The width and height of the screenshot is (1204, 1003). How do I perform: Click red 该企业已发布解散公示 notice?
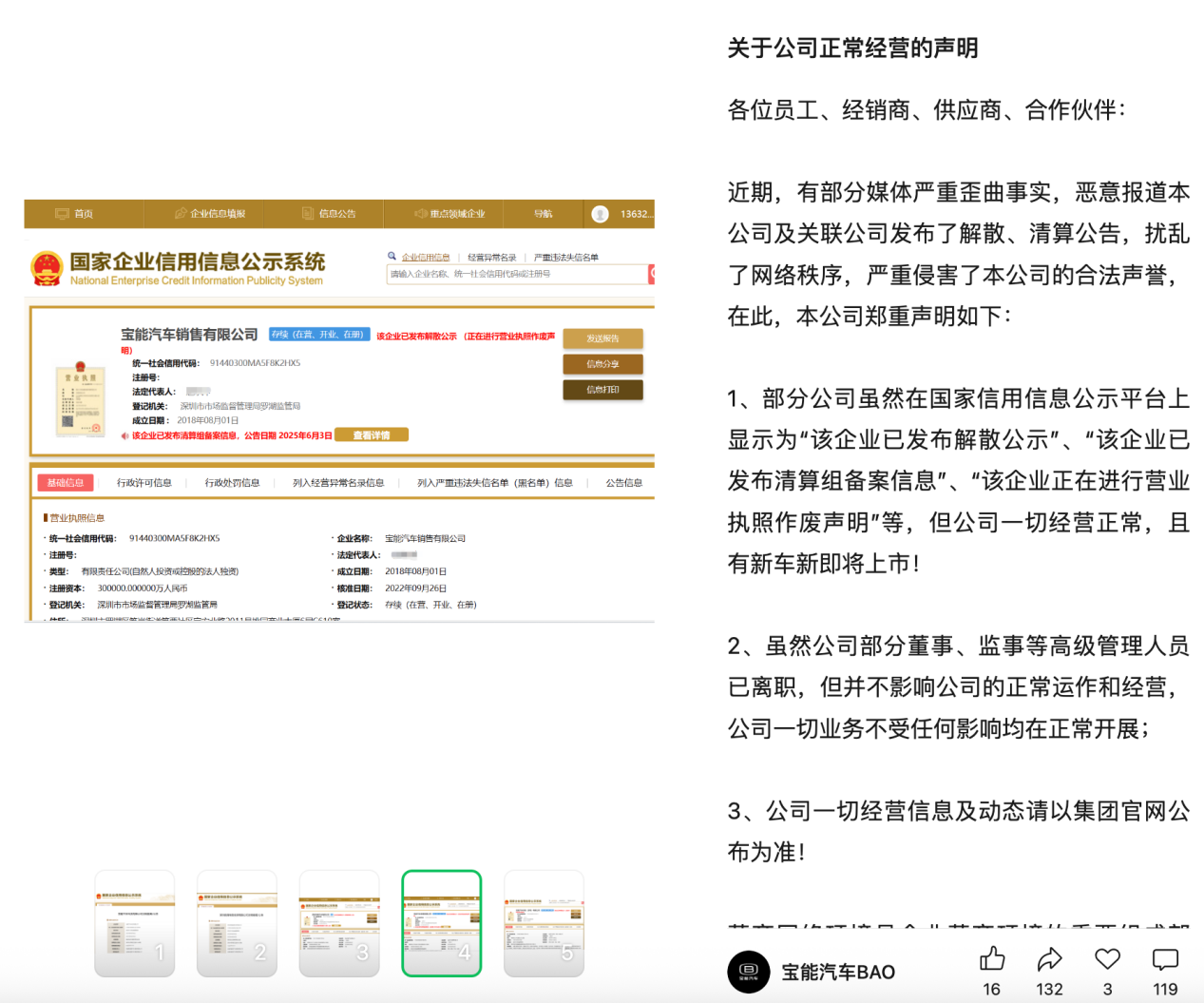(416, 337)
